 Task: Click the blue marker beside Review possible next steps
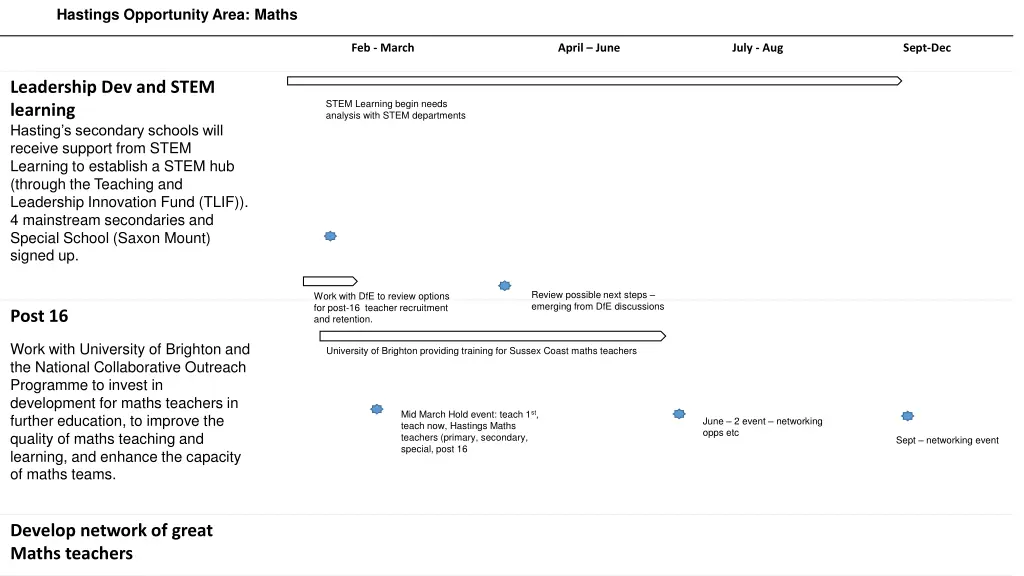[505, 286]
